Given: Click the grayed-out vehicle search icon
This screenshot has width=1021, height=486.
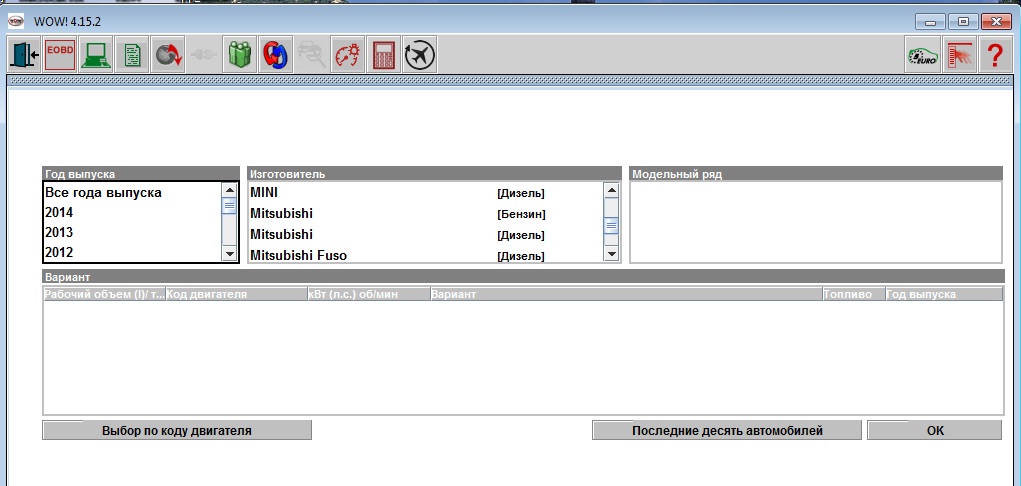Looking at the screenshot, I should coord(312,55).
